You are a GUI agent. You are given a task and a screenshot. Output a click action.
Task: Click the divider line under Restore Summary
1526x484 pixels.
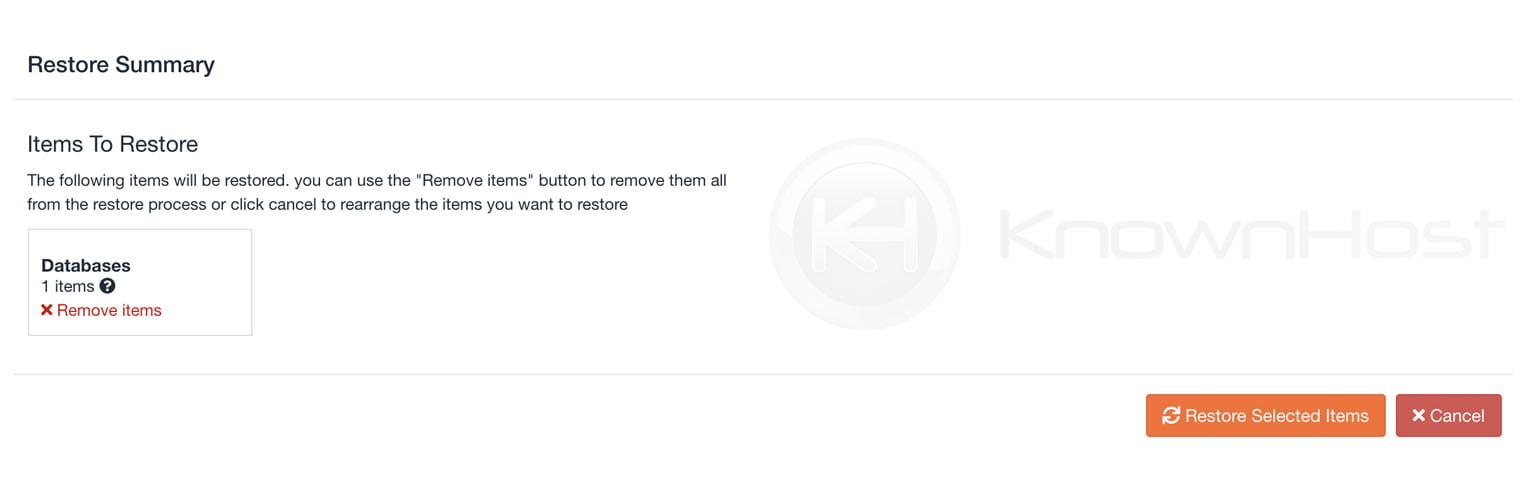pos(763,99)
